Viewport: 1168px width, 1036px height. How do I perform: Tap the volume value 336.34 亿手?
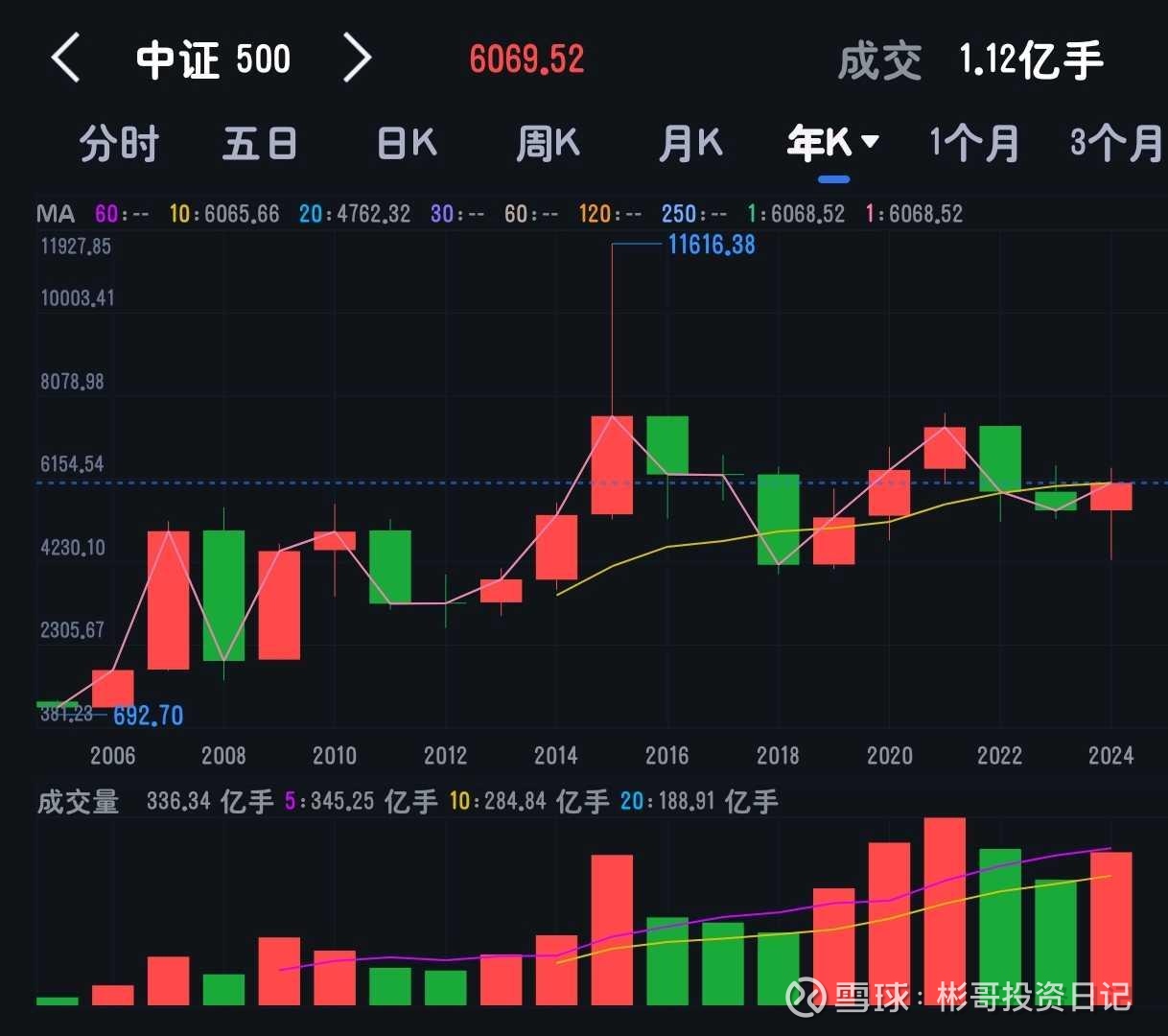[x=210, y=801]
